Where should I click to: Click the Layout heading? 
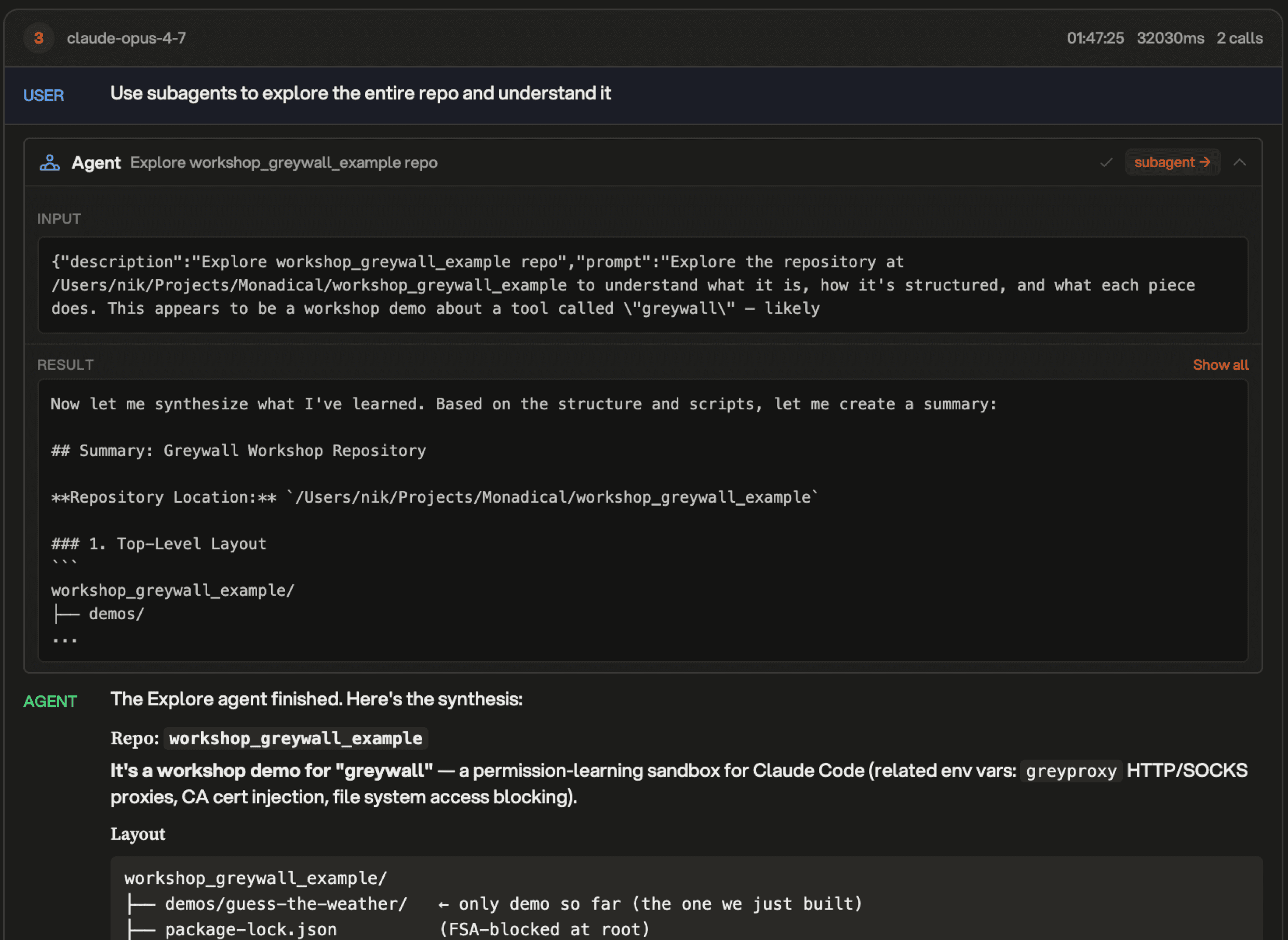click(138, 834)
